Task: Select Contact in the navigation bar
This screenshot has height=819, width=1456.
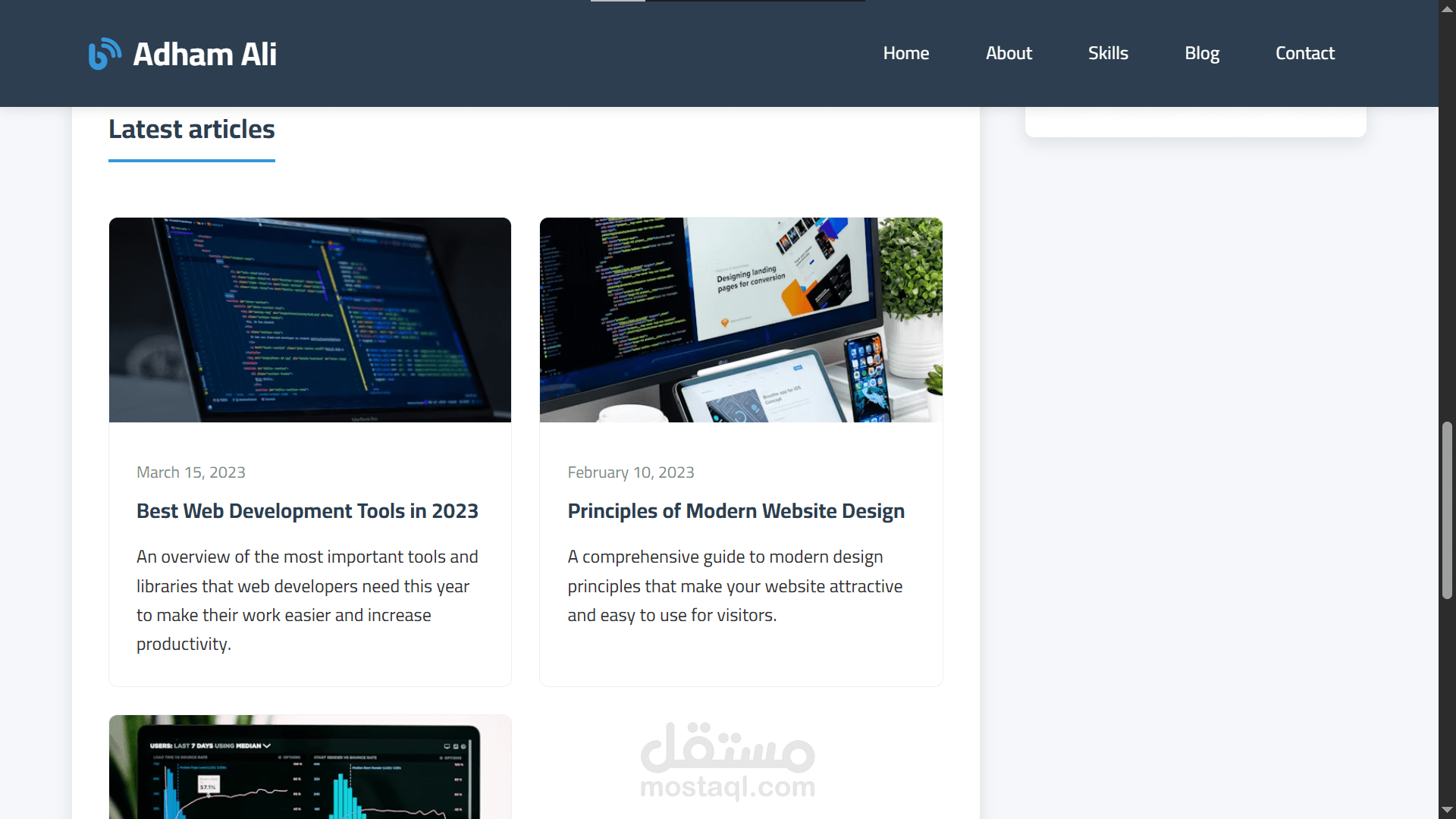Action: pyautogui.click(x=1304, y=53)
